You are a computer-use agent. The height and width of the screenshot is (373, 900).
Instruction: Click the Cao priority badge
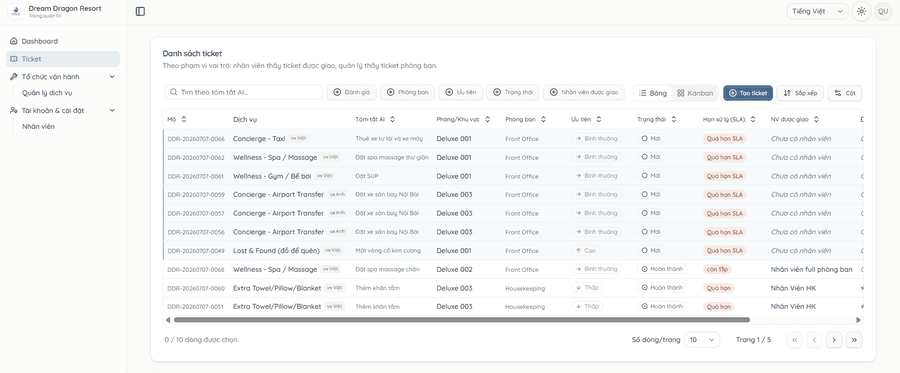585,251
